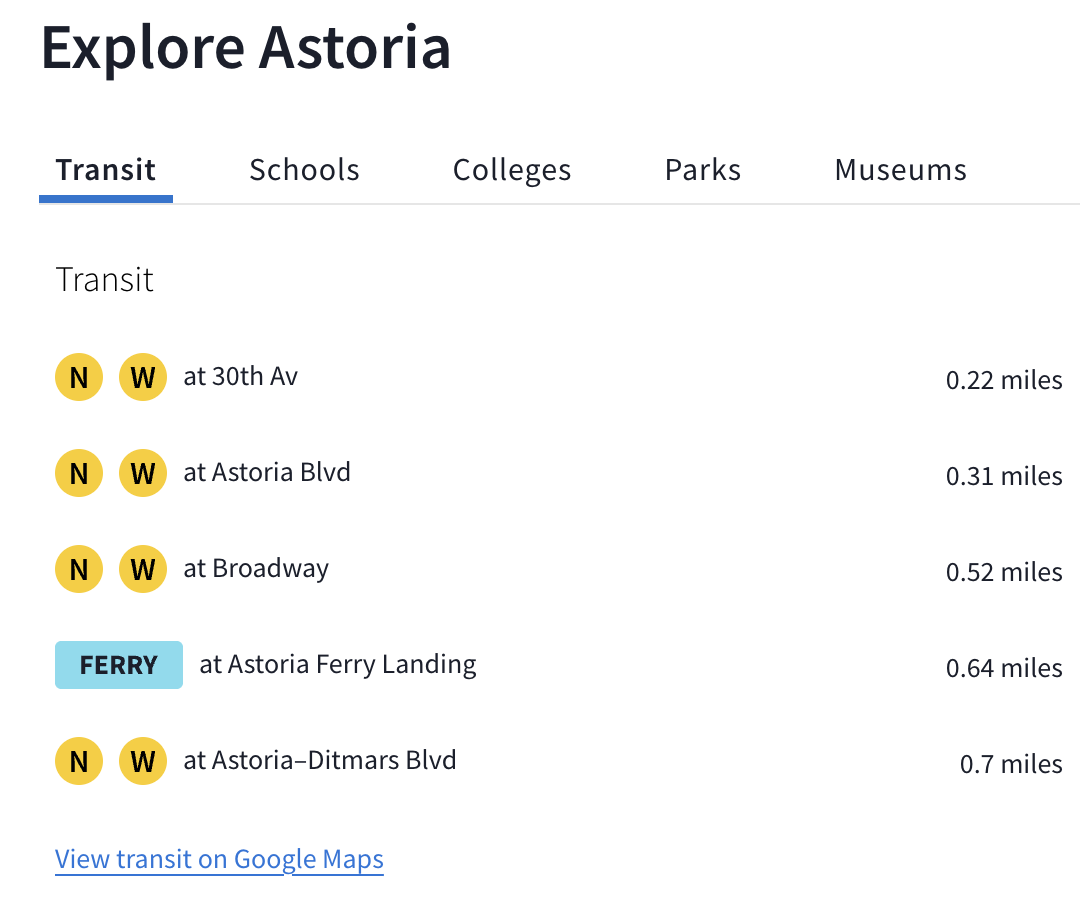The height and width of the screenshot is (924, 1080).
Task: Click the '0.7 miles' distance
Action: point(1011,764)
